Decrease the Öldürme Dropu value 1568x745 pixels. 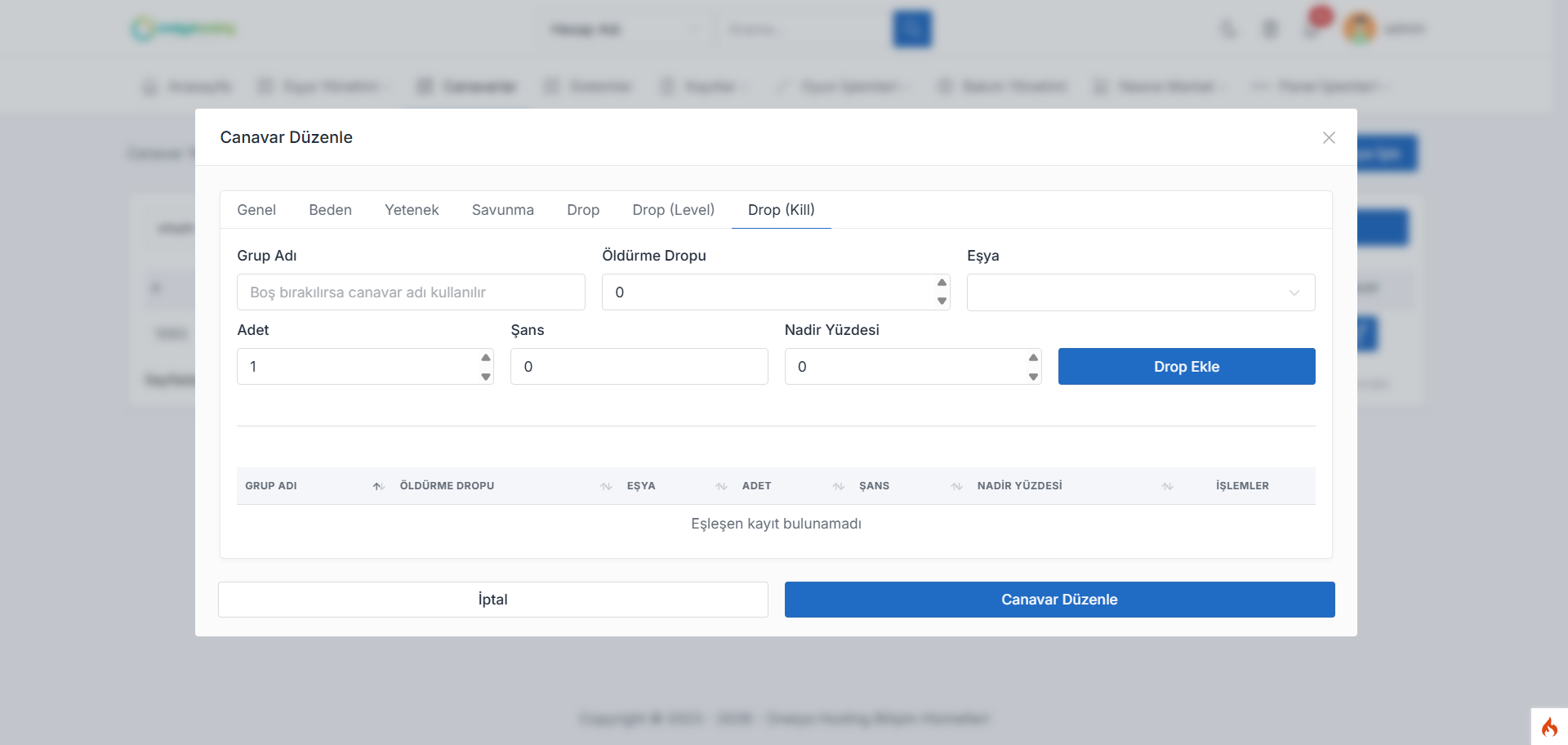(942, 301)
